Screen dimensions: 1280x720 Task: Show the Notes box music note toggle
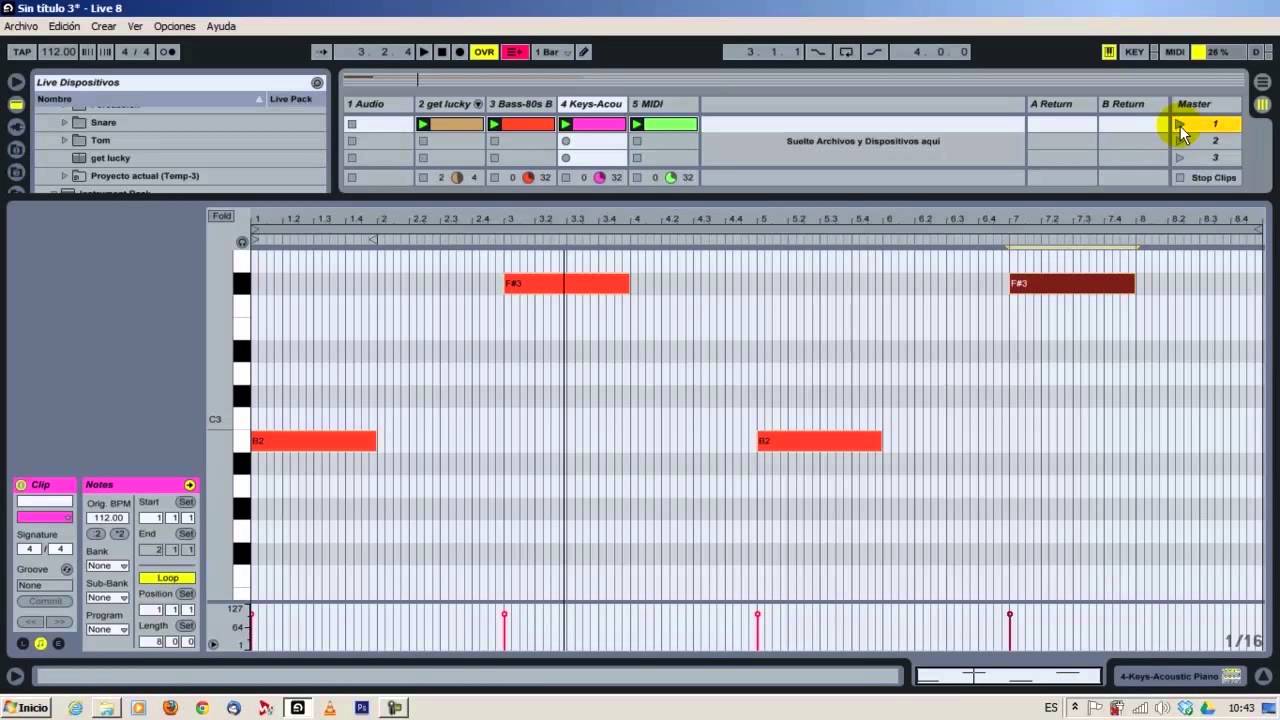point(41,644)
